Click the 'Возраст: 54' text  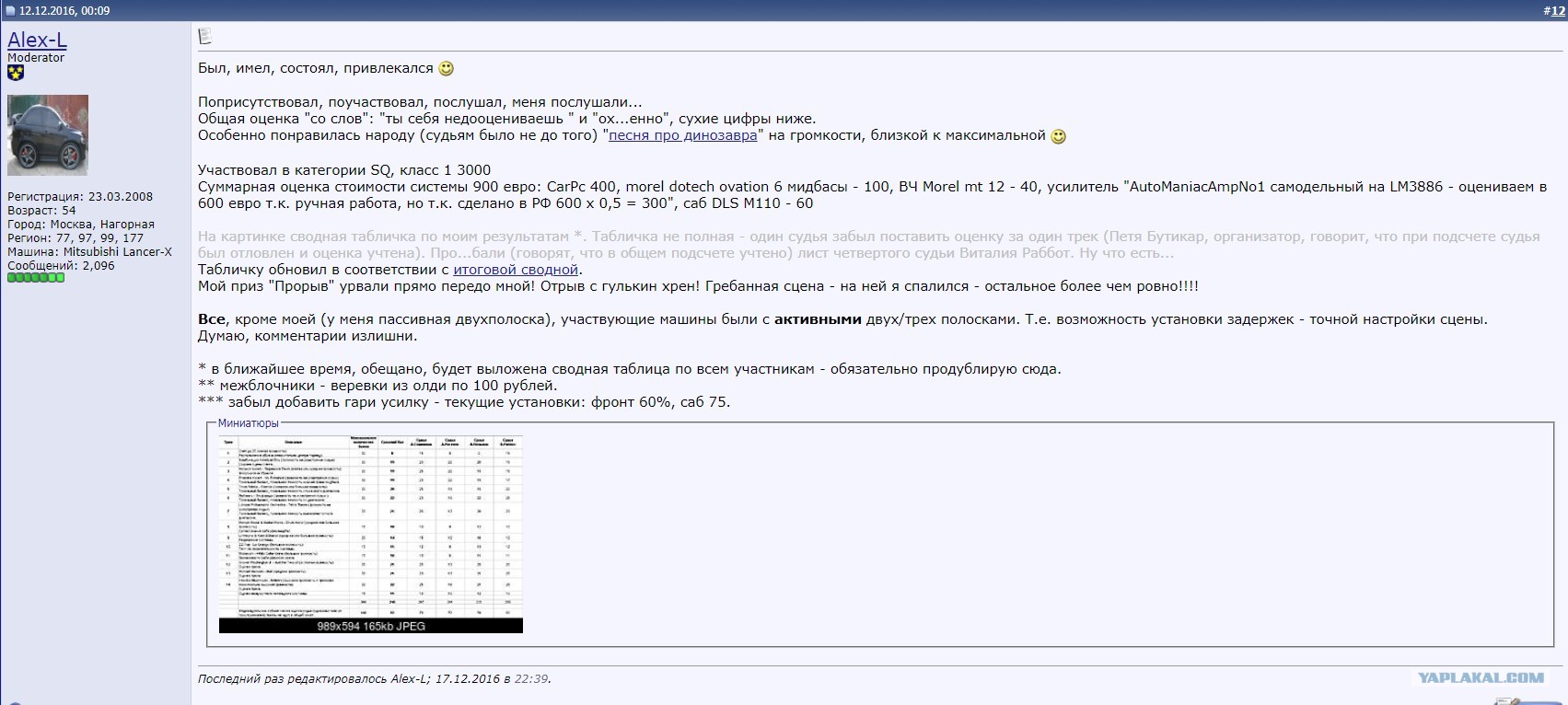pos(41,211)
